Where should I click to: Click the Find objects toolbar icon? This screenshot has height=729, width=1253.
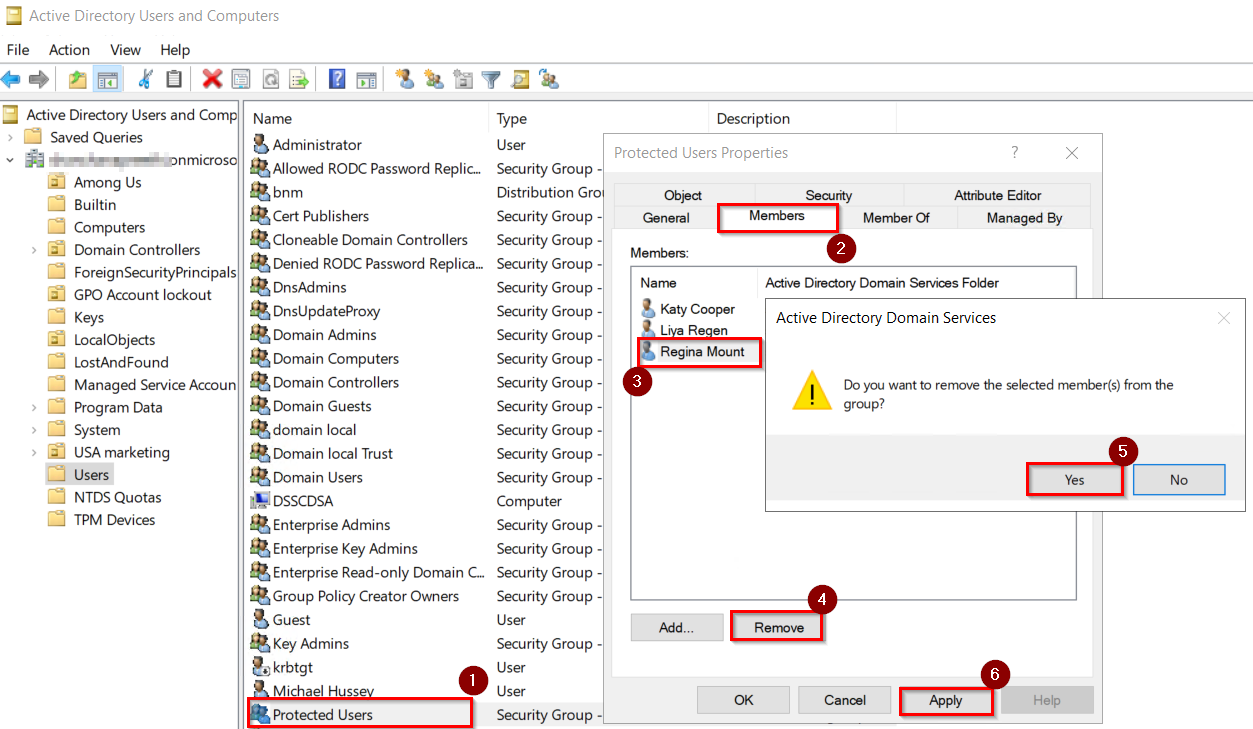519,79
